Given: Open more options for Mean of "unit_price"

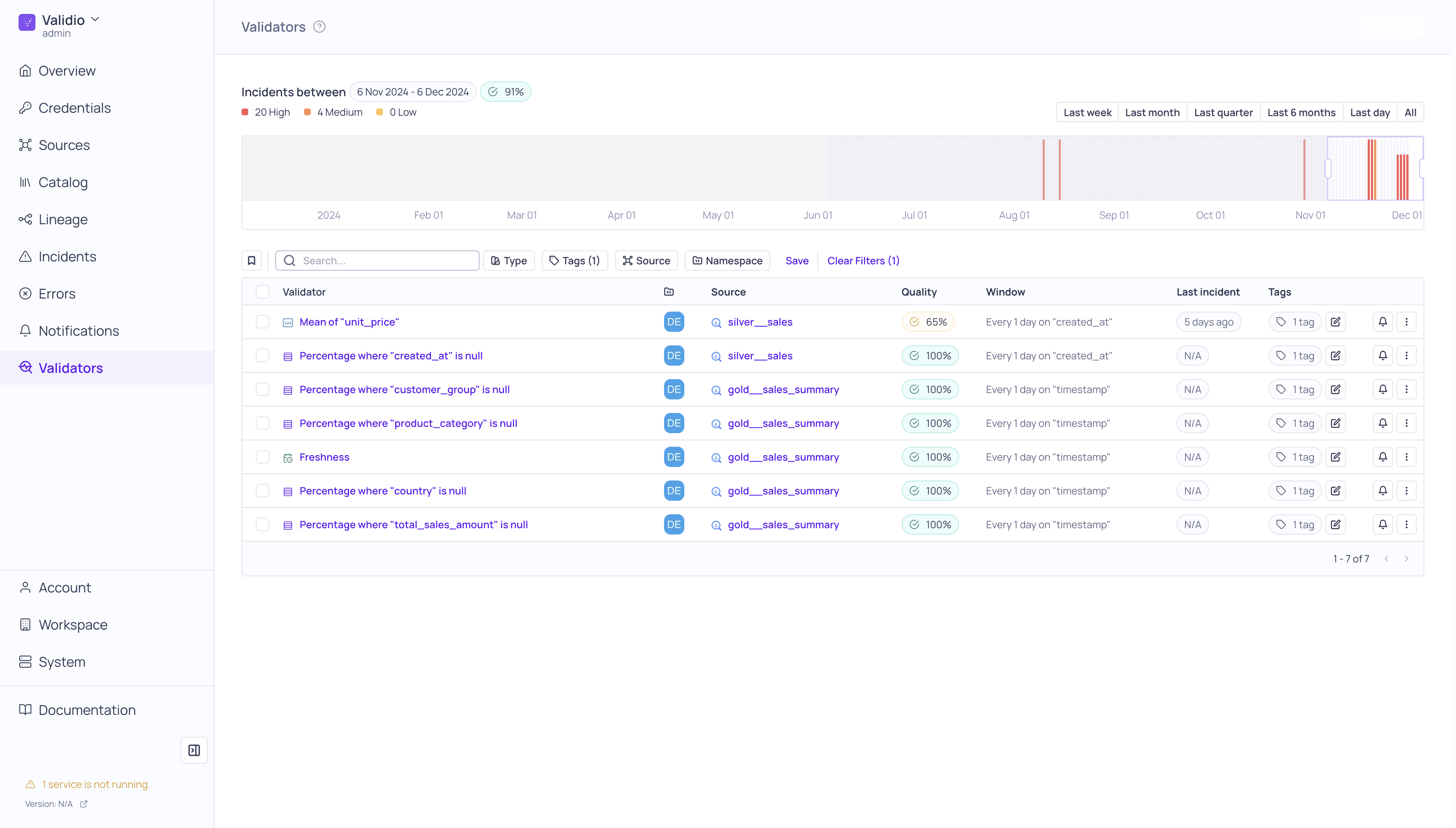Looking at the screenshot, I should (x=1407, y=322).
